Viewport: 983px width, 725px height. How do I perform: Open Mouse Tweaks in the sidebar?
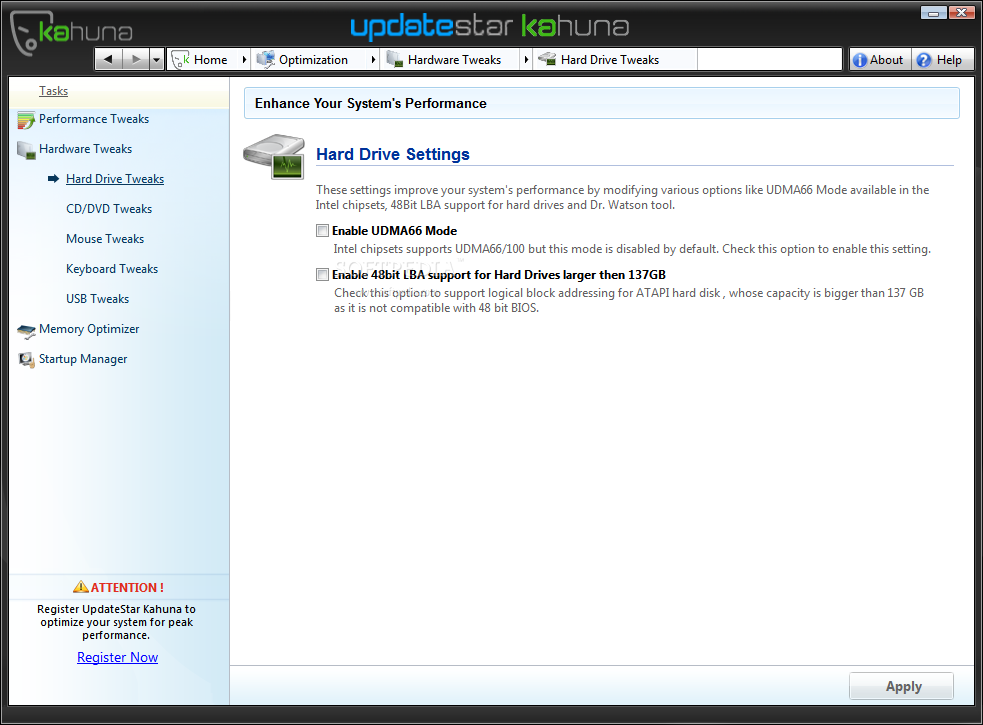coord(105,239)
